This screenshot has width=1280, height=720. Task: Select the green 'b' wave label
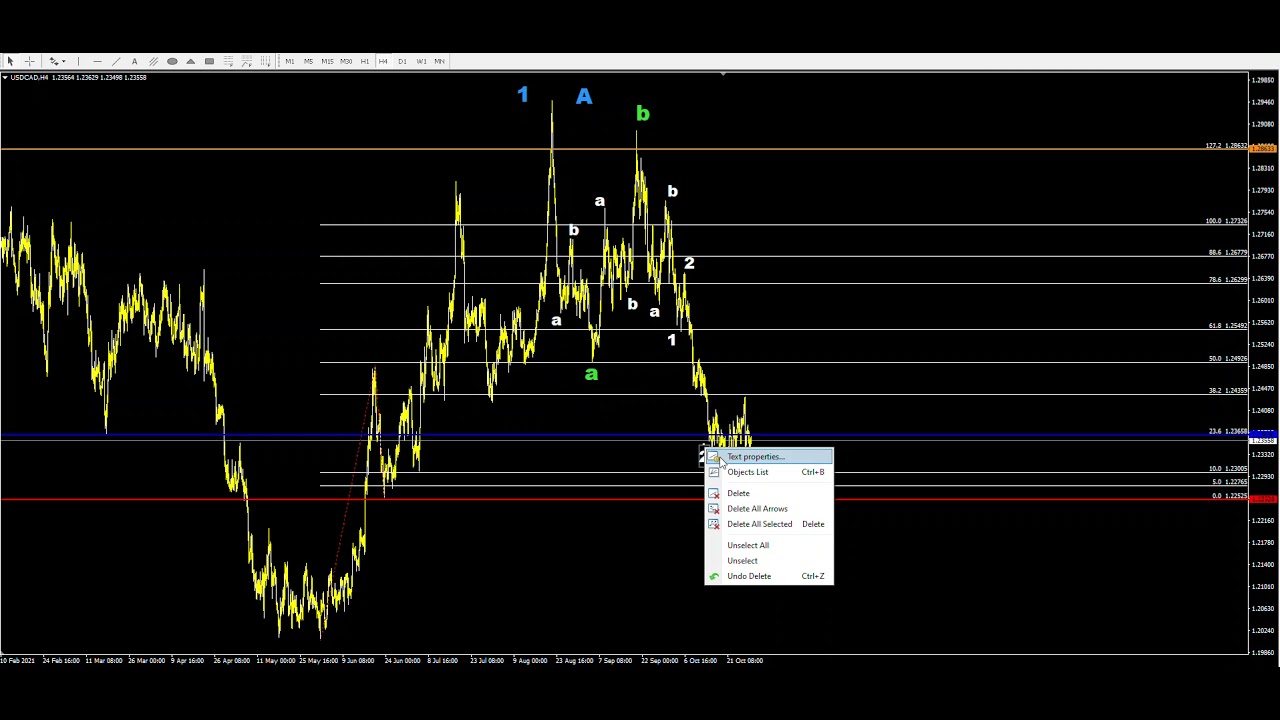click(642, 114)
